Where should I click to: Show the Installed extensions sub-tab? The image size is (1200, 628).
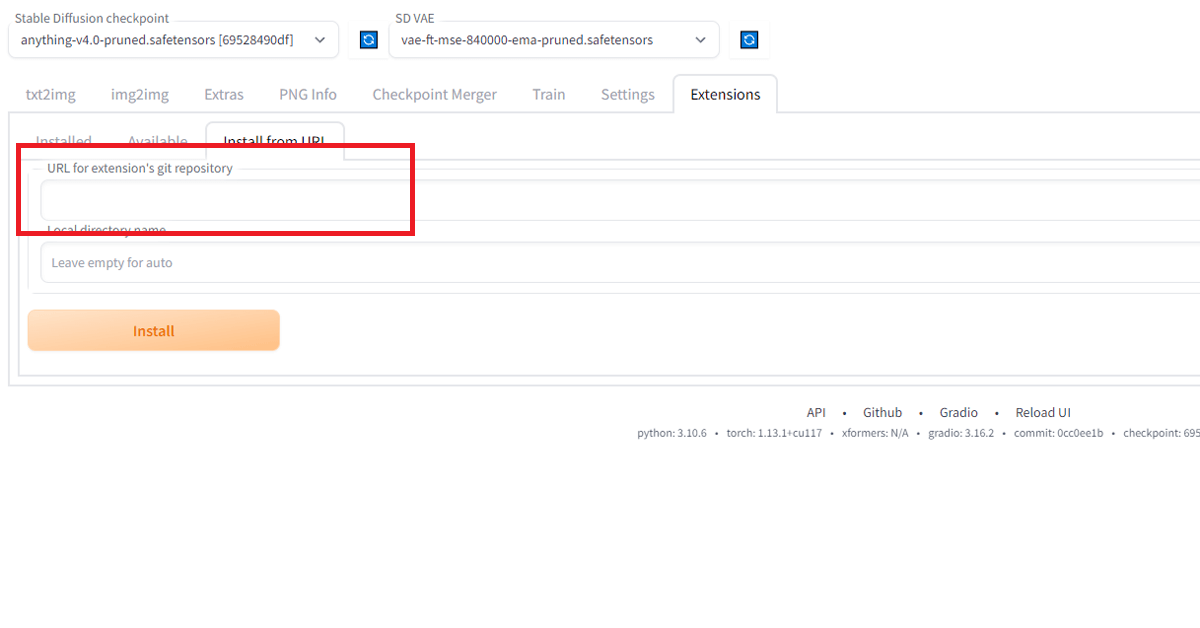tap(64, 141)
